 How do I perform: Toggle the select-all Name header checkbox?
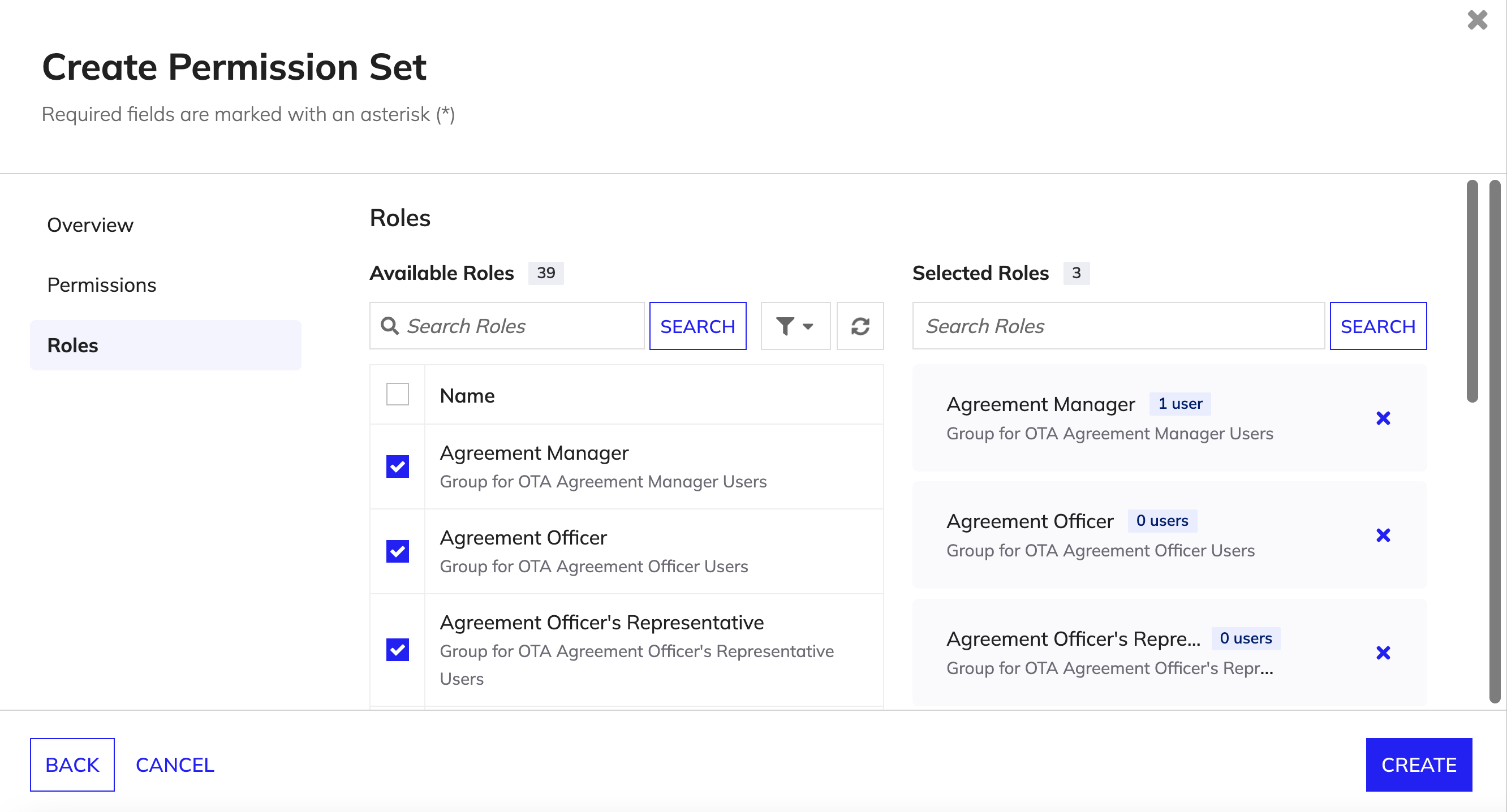[x=397, y=395]
